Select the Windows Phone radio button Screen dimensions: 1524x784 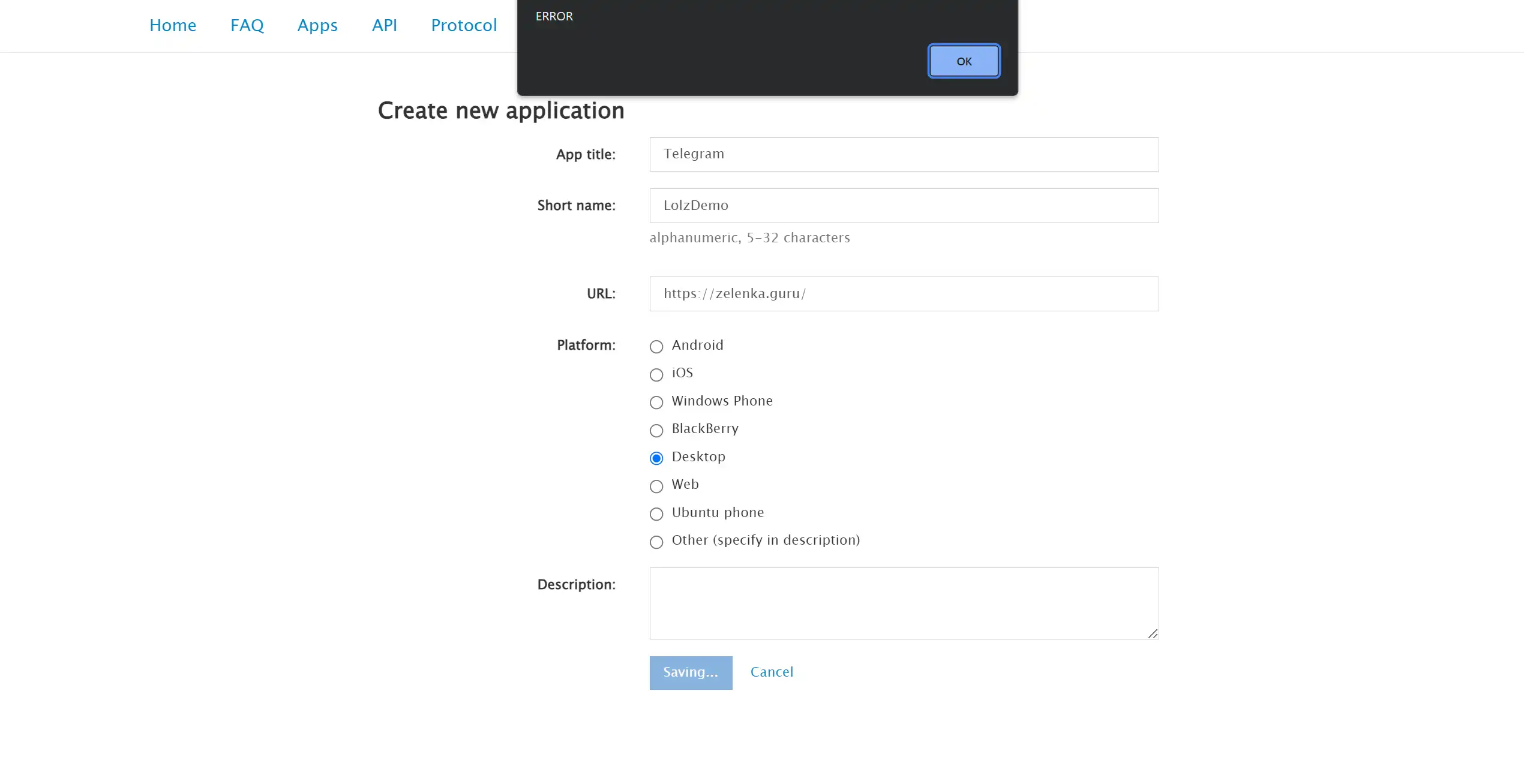(656, 402)
